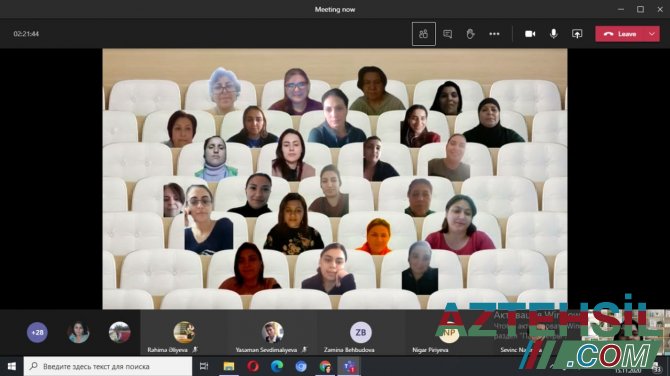Image resolution: width=670 pixels, height=376 pixels.
Task: Open the meeting chat icon
Action: [447, 34]
